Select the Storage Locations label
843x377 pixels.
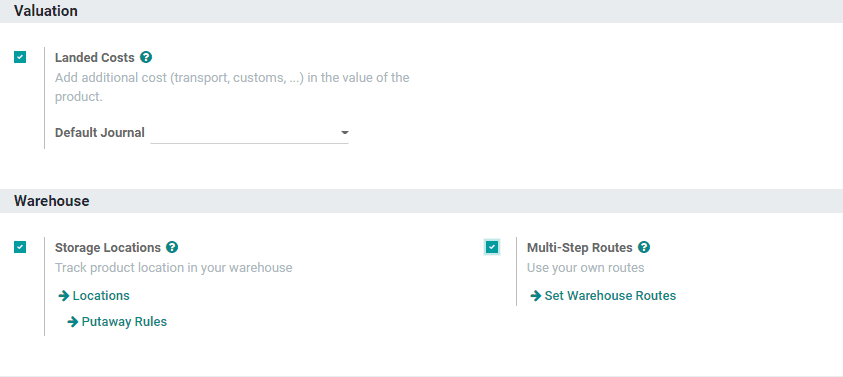[108, 248]
